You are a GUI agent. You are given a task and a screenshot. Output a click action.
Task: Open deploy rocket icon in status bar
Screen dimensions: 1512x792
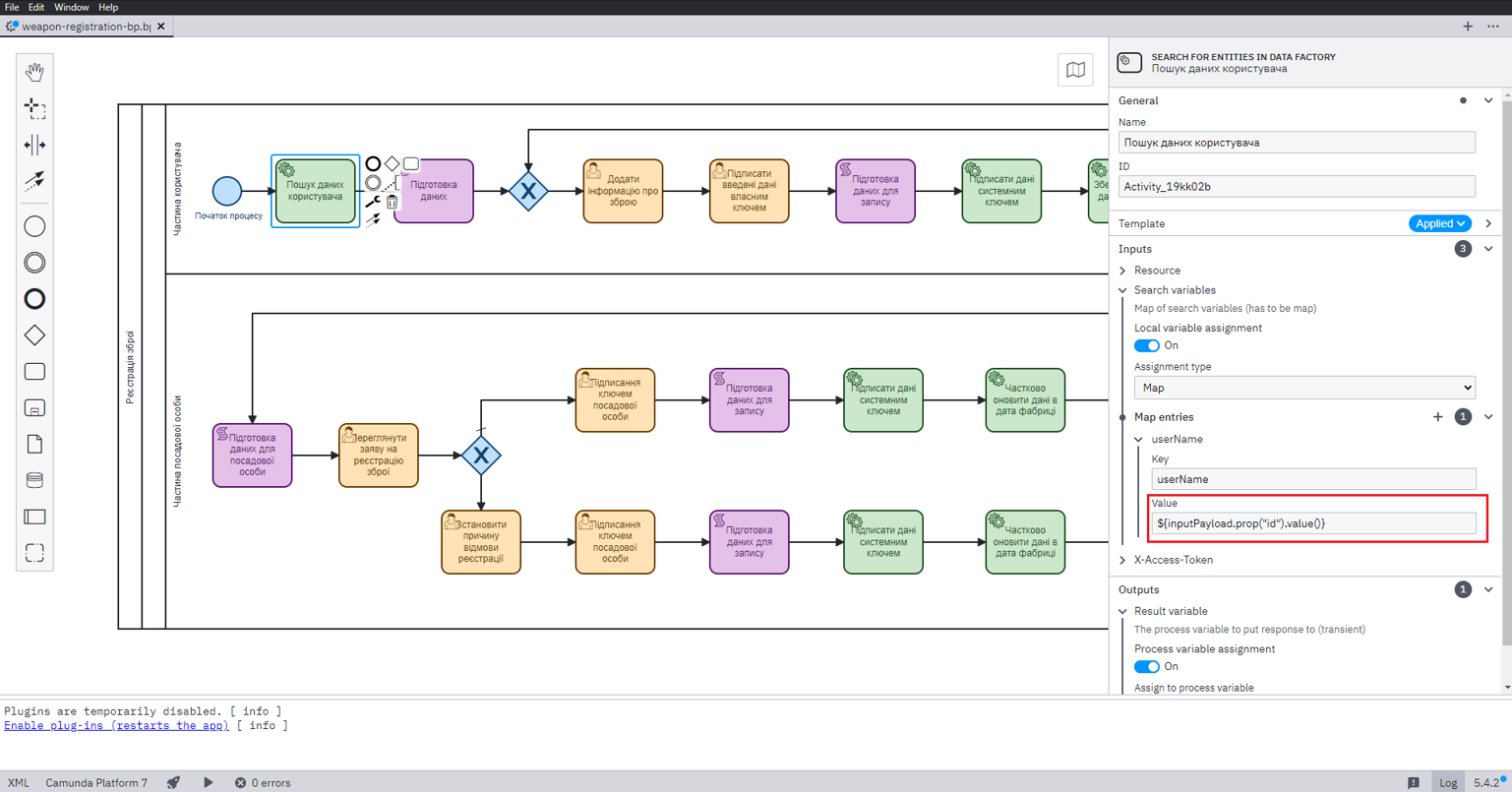pos(173,783)
